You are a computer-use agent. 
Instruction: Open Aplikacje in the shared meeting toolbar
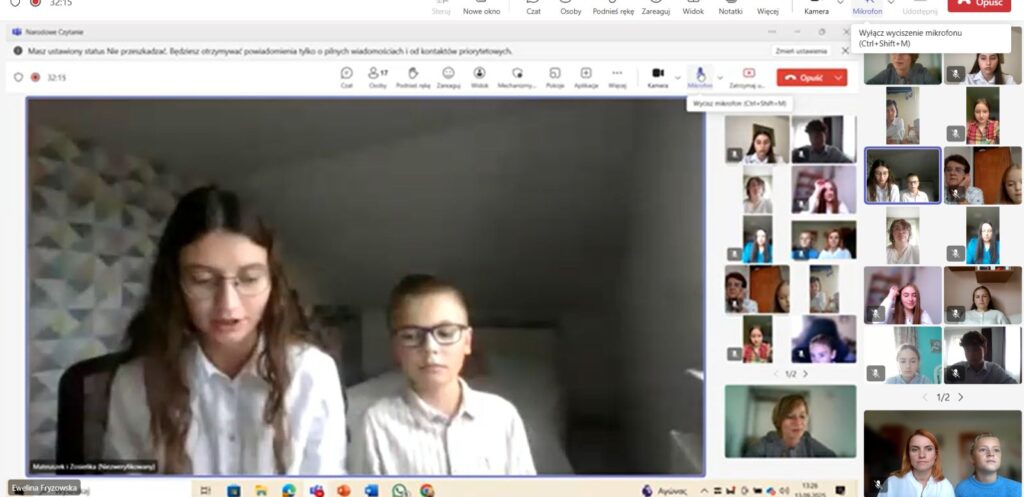(586, 76)
